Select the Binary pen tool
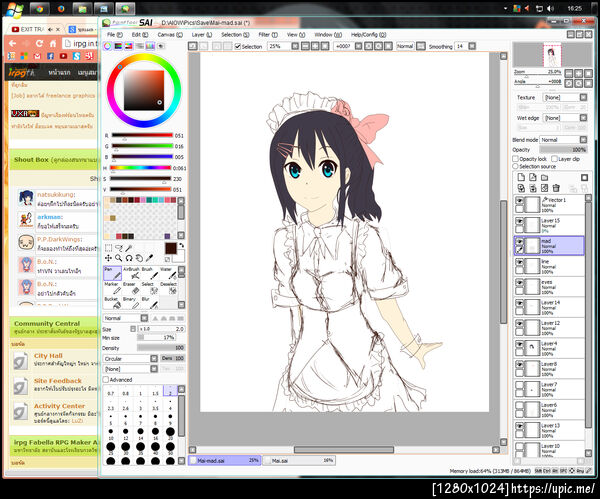 pyautogui.click(x=131, y=303)
